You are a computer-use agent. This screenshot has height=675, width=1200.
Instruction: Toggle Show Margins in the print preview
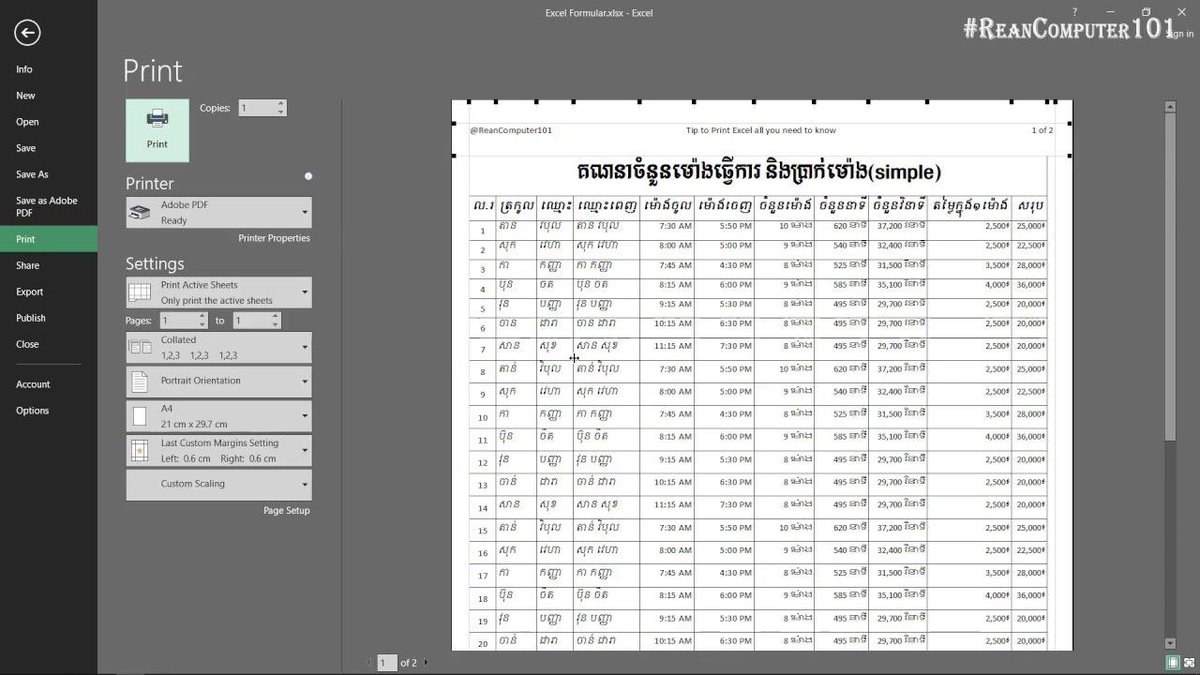1171,661
